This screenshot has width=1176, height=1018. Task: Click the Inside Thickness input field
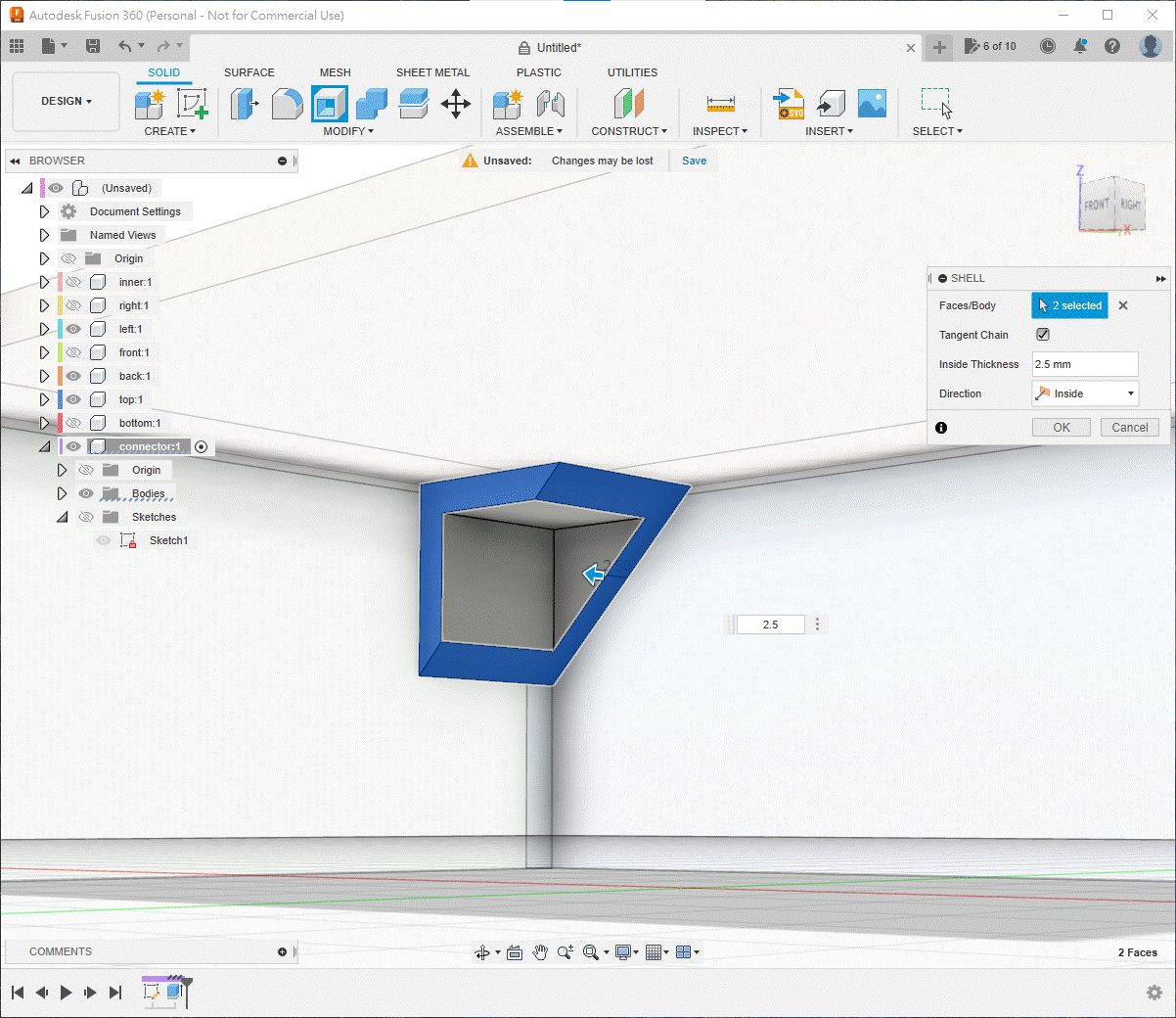1084,364
